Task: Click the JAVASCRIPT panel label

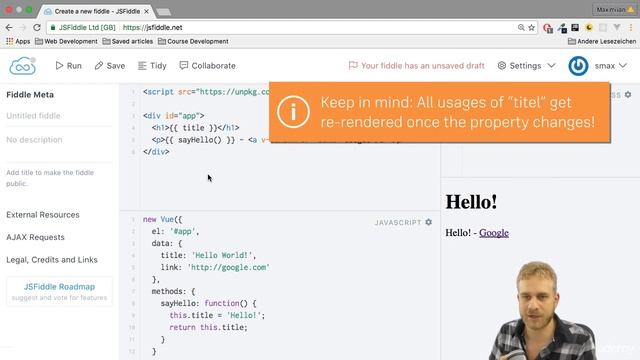Action: coord(398,222)
